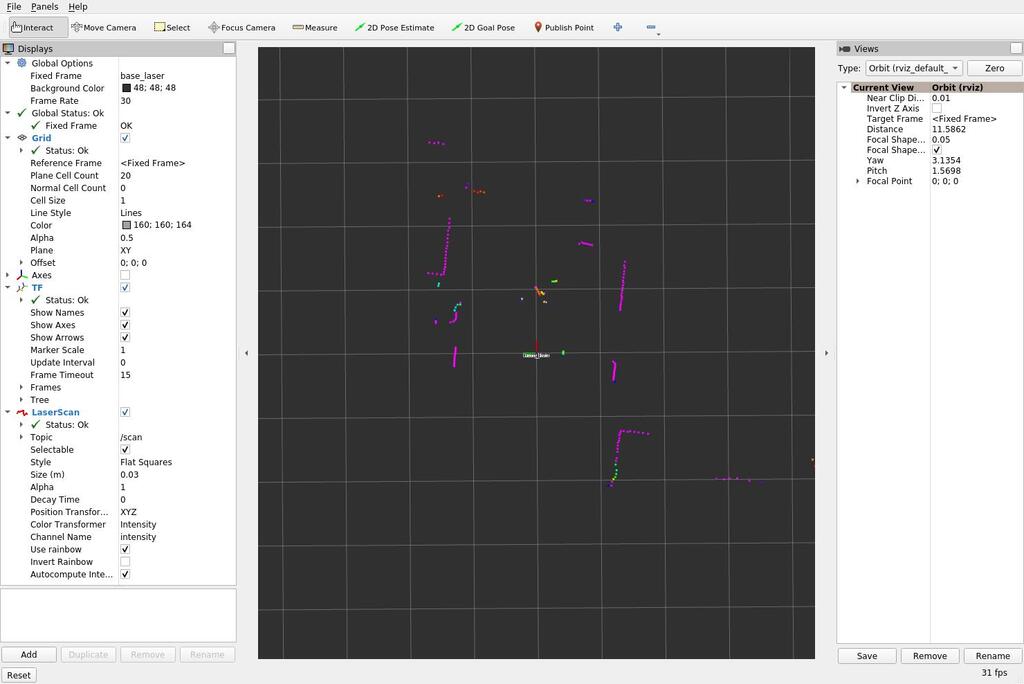This screenshot has width=1024, height=684.
Task: Expand the Axes display node
Action: tap(7, 275)
